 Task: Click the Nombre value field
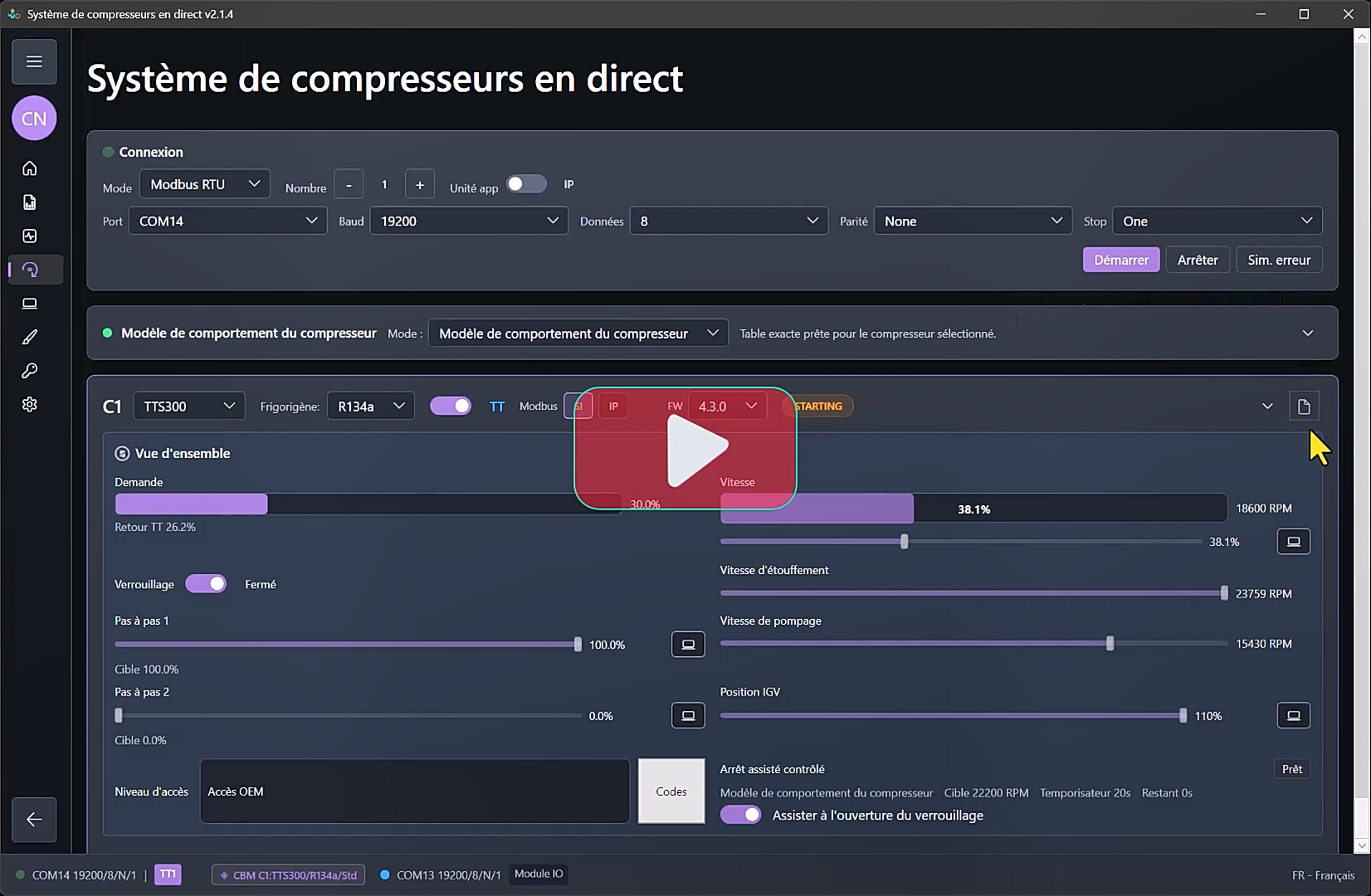tap(384, 184)
